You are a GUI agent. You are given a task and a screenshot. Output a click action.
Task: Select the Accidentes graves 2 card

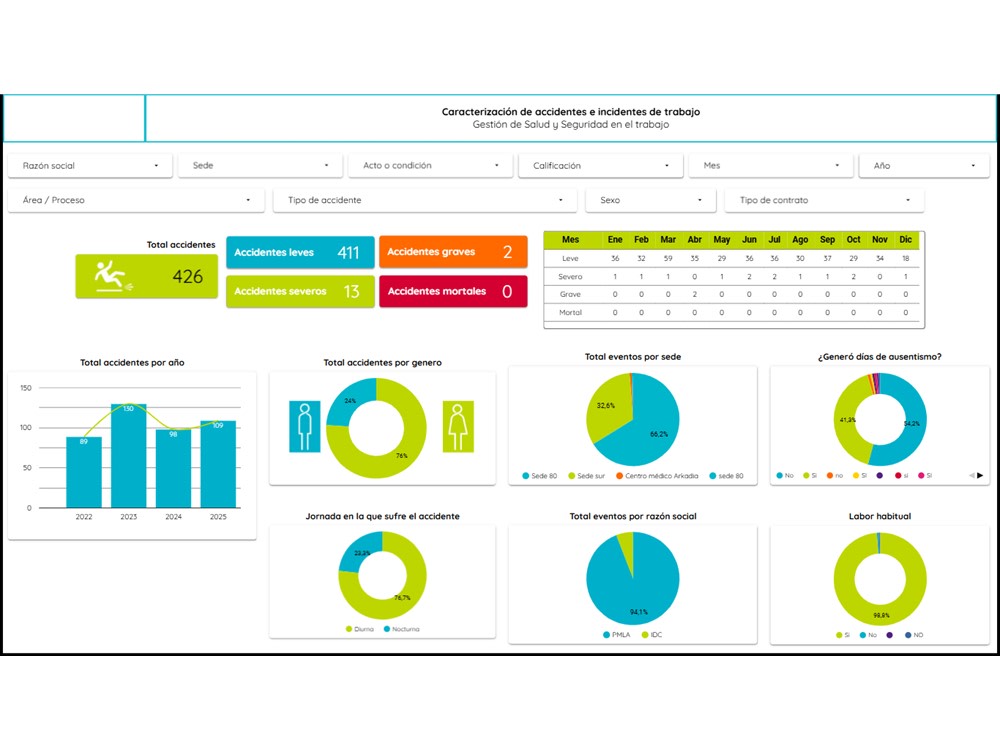(x=453, y=252)
